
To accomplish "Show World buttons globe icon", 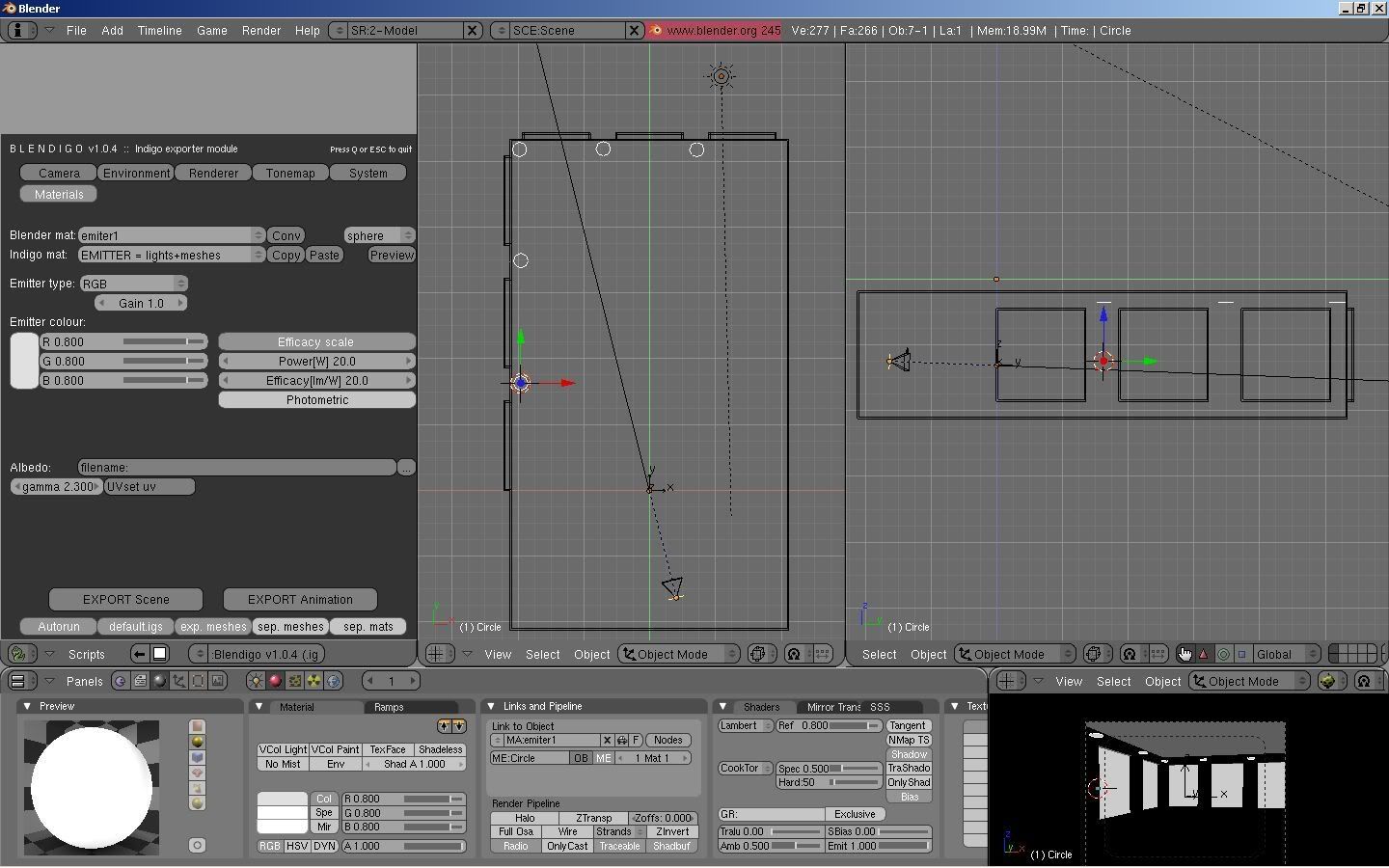I will pos(333,681).
